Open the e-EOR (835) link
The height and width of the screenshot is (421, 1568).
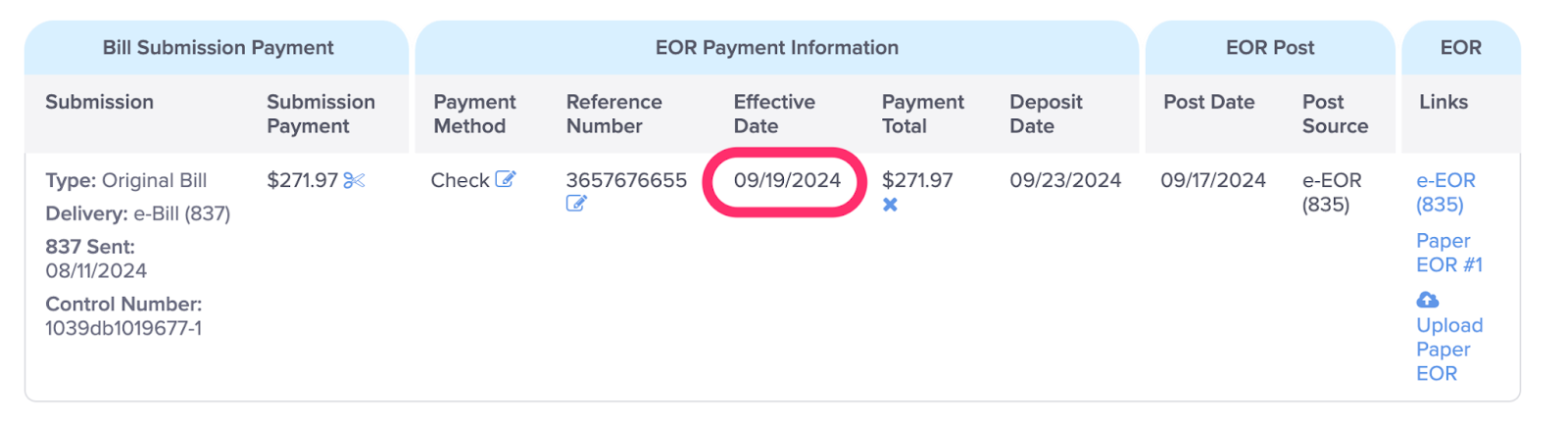[1445, 192]
